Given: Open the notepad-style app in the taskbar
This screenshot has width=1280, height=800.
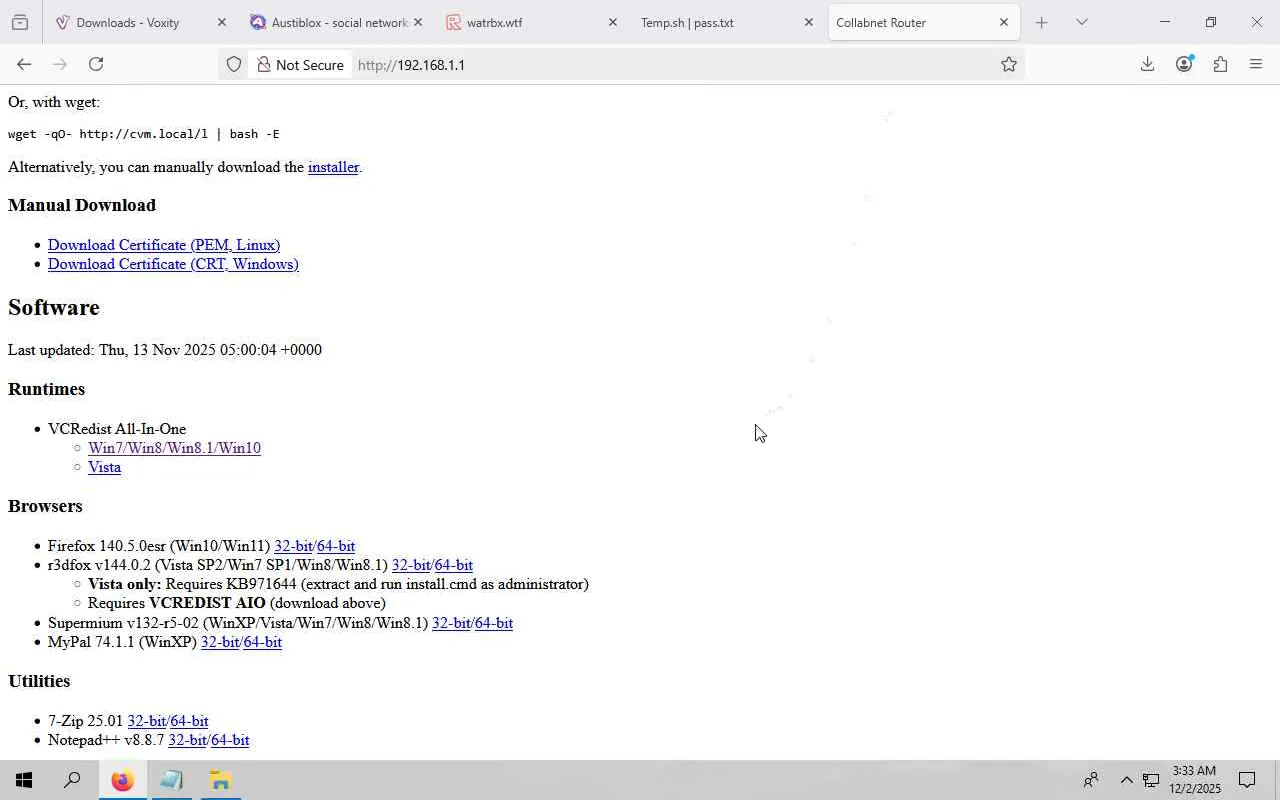Looking at the screenshot, I should click(171, 780).
